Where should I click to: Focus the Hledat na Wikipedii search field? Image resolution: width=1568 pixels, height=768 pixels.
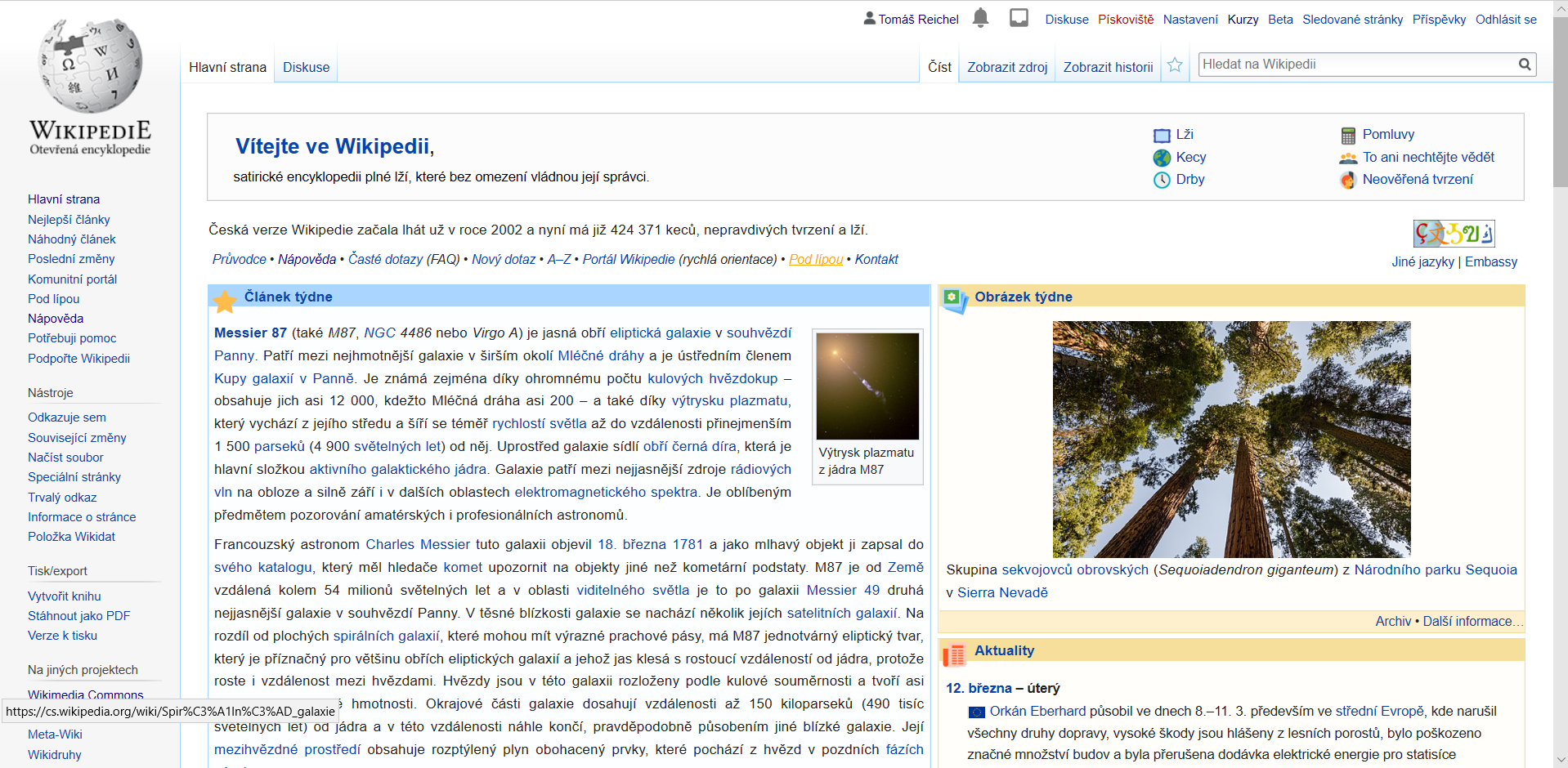coord(1358,65)
